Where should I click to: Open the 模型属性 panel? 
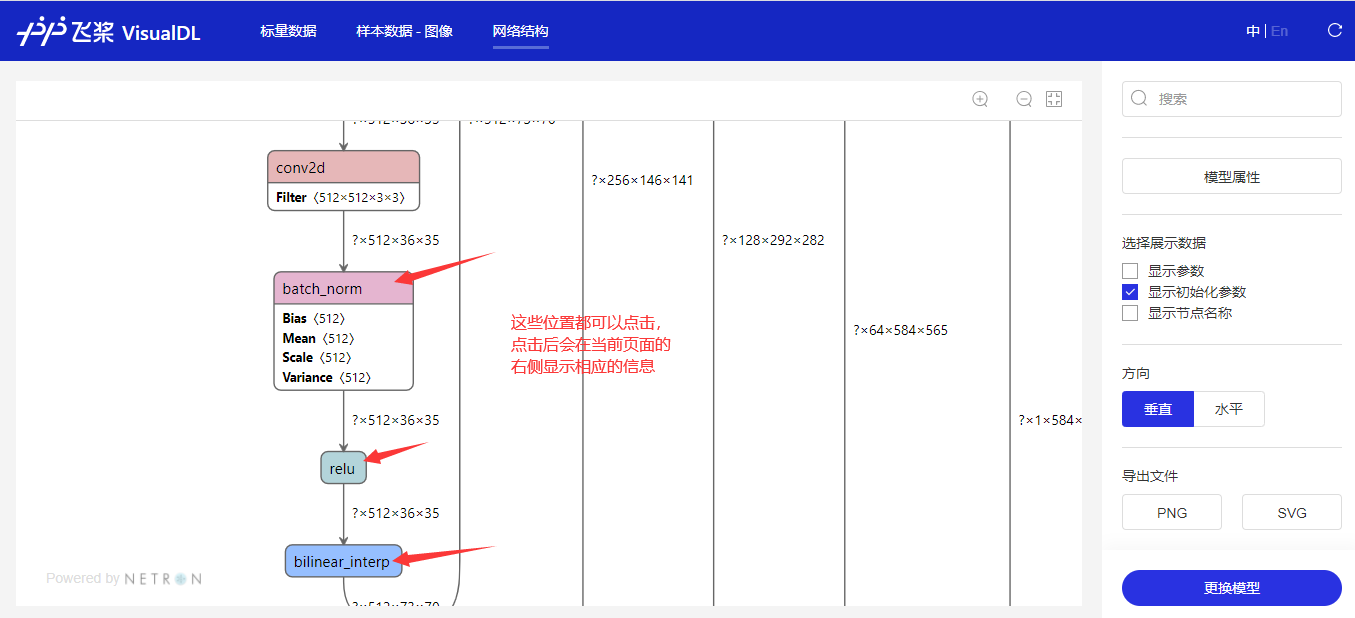coord(1231,175)
